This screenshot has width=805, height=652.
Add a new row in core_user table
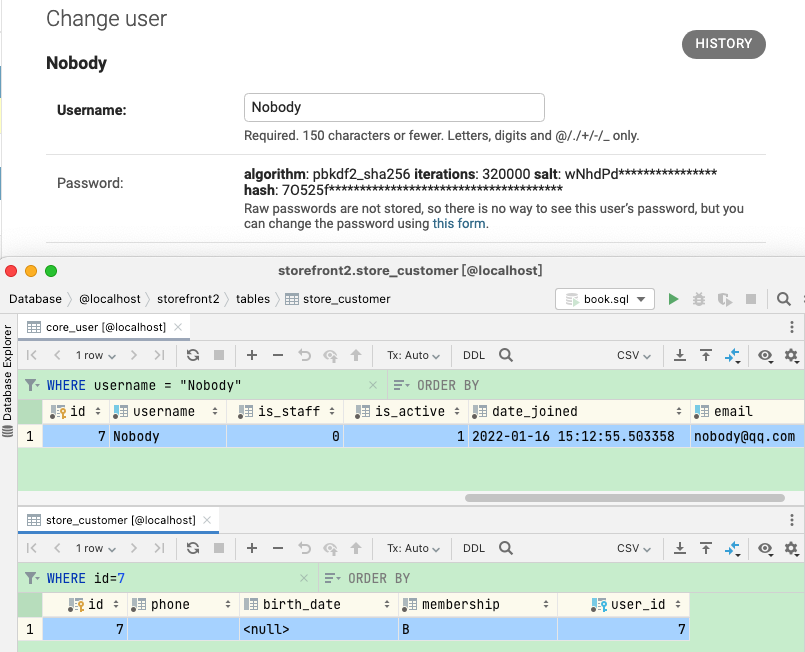click(252, 355)
